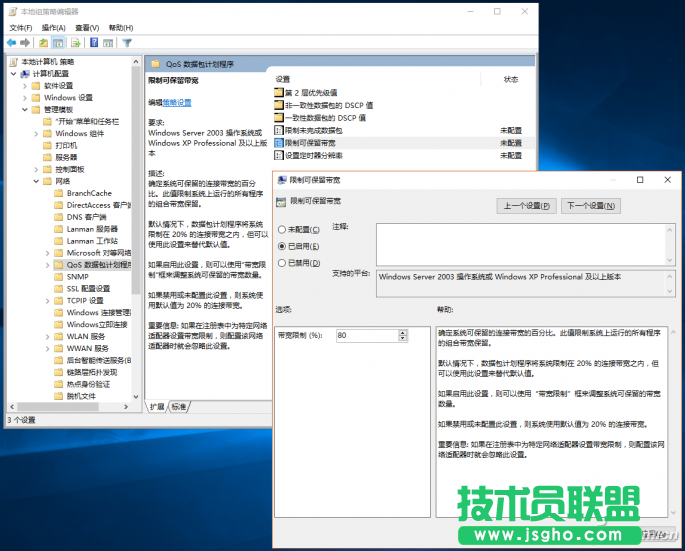Click the up one level folder icon
The height and width of the screenshot is (551, 685).
43,43
